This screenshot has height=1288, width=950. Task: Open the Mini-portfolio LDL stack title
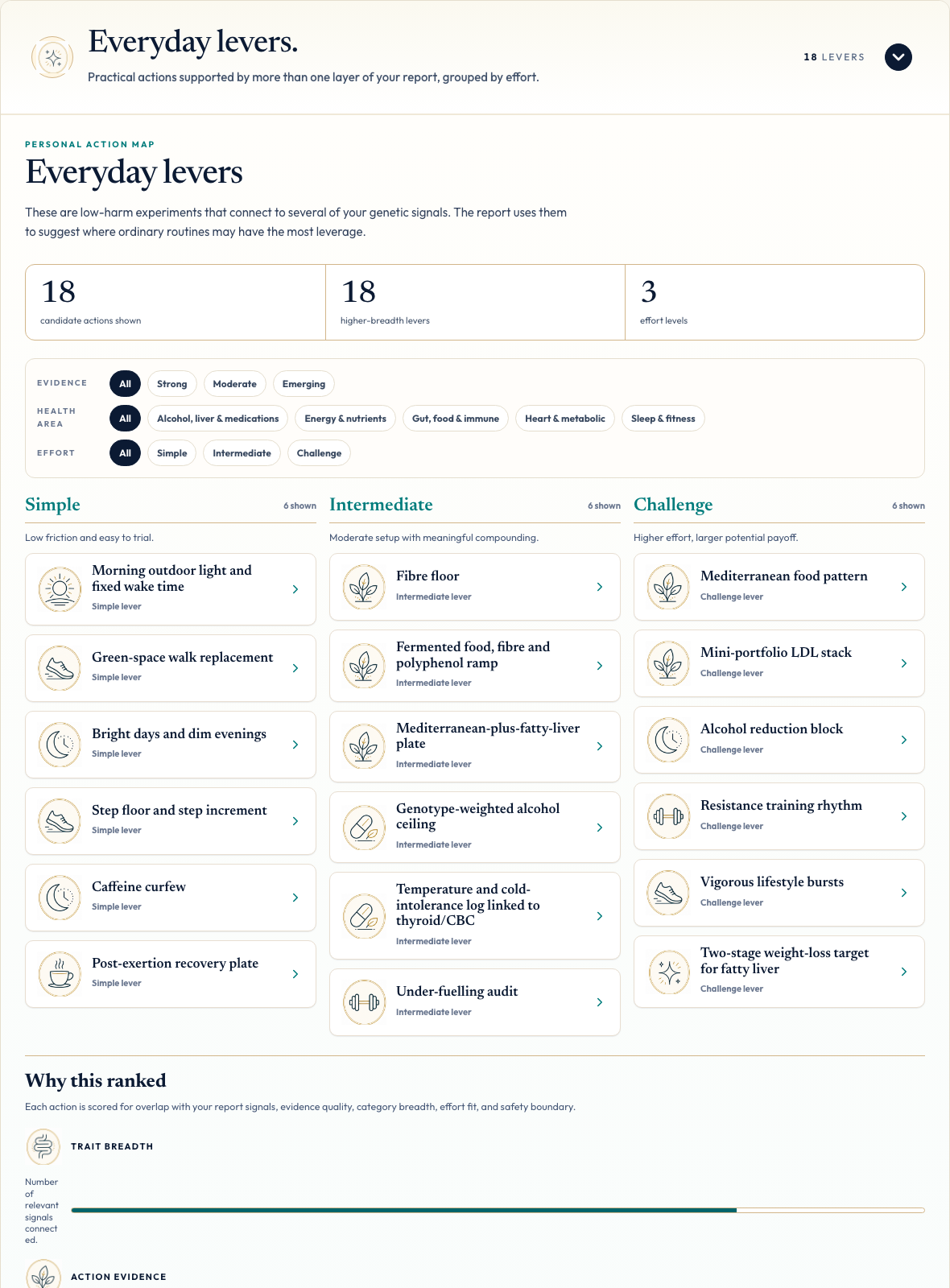[776, 653]
